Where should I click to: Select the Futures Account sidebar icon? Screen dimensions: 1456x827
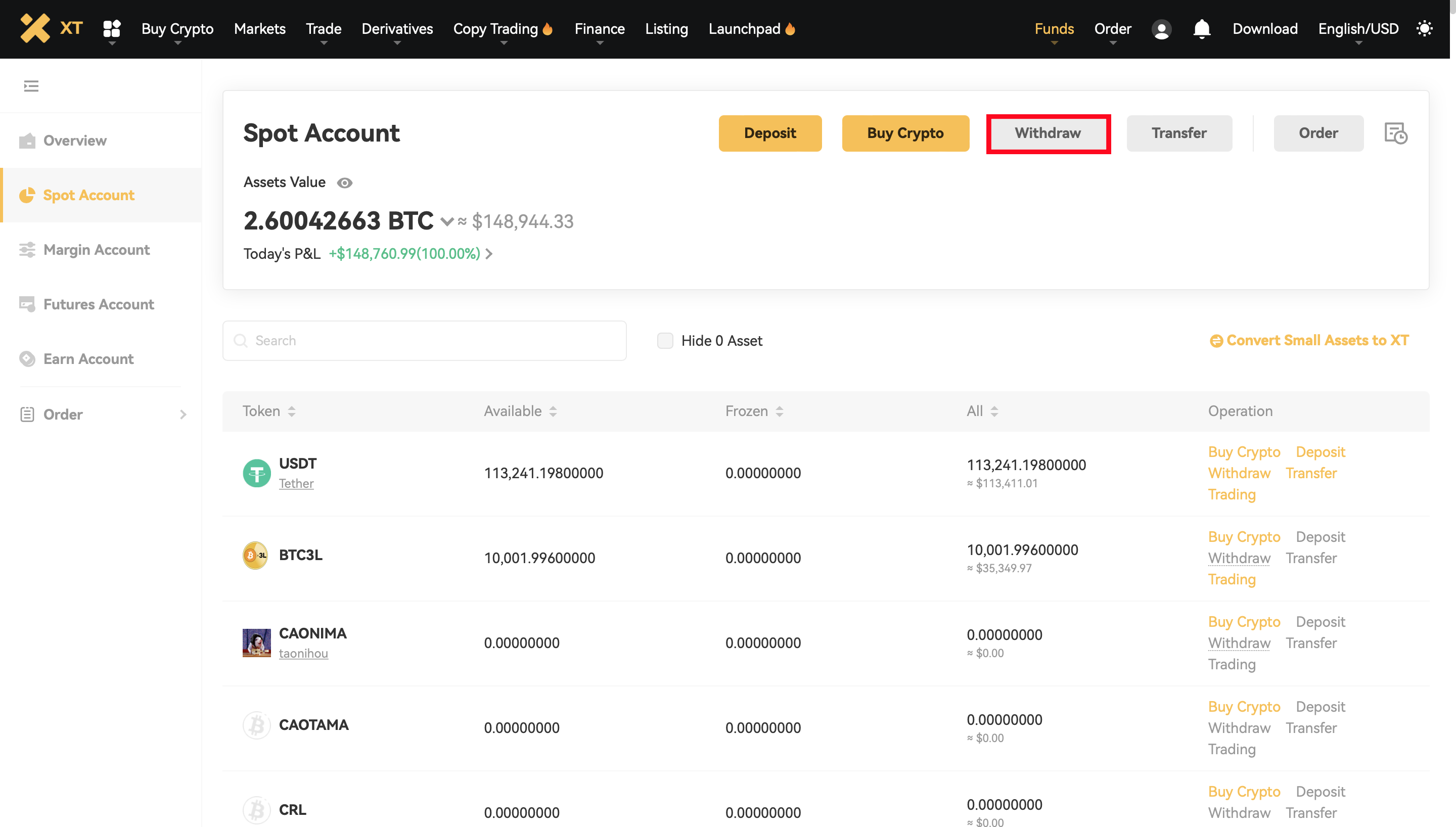[27, 304]
